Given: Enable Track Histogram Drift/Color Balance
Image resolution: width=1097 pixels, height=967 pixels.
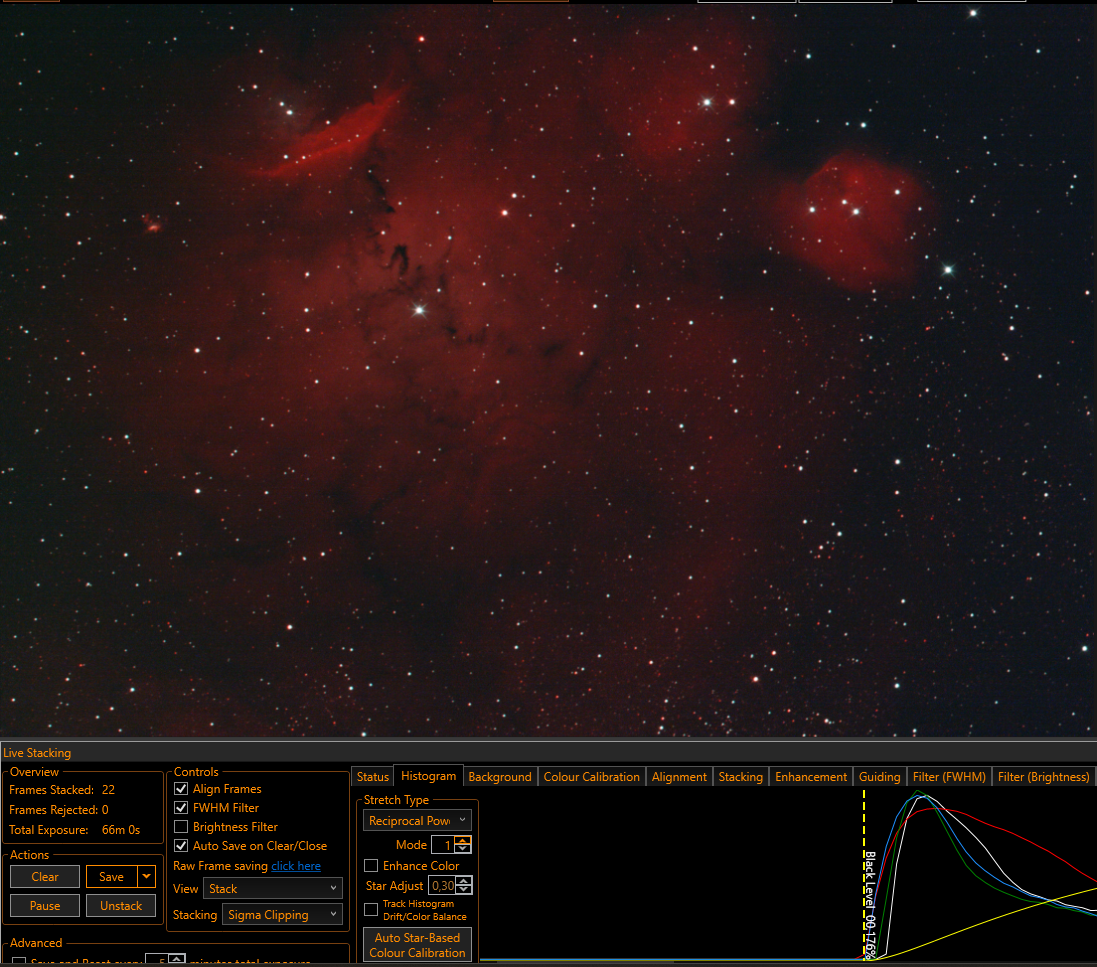Looking at the screenshot, I should [x=371, y=910].
